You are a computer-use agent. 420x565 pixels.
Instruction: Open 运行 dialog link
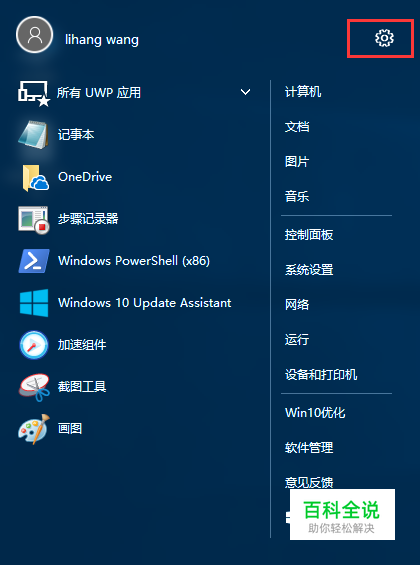297,339
